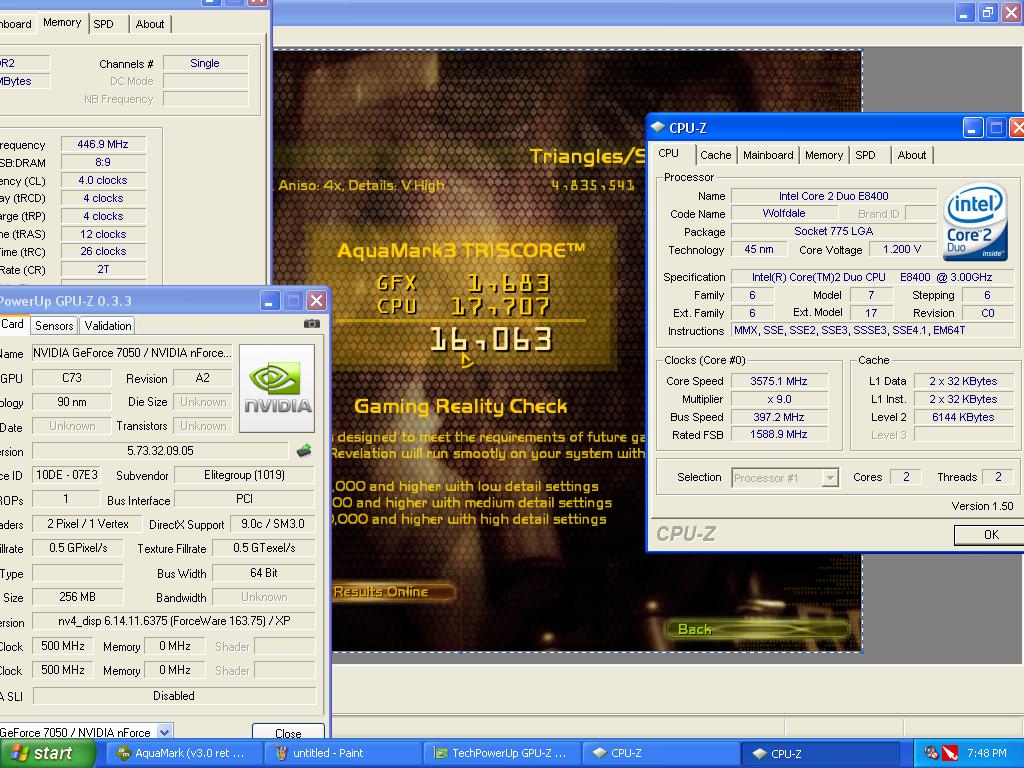Click the driver version nv4_disp field
Viewport: 1024px width, 768px height.
pyautogui.click(x=174, y=621)
